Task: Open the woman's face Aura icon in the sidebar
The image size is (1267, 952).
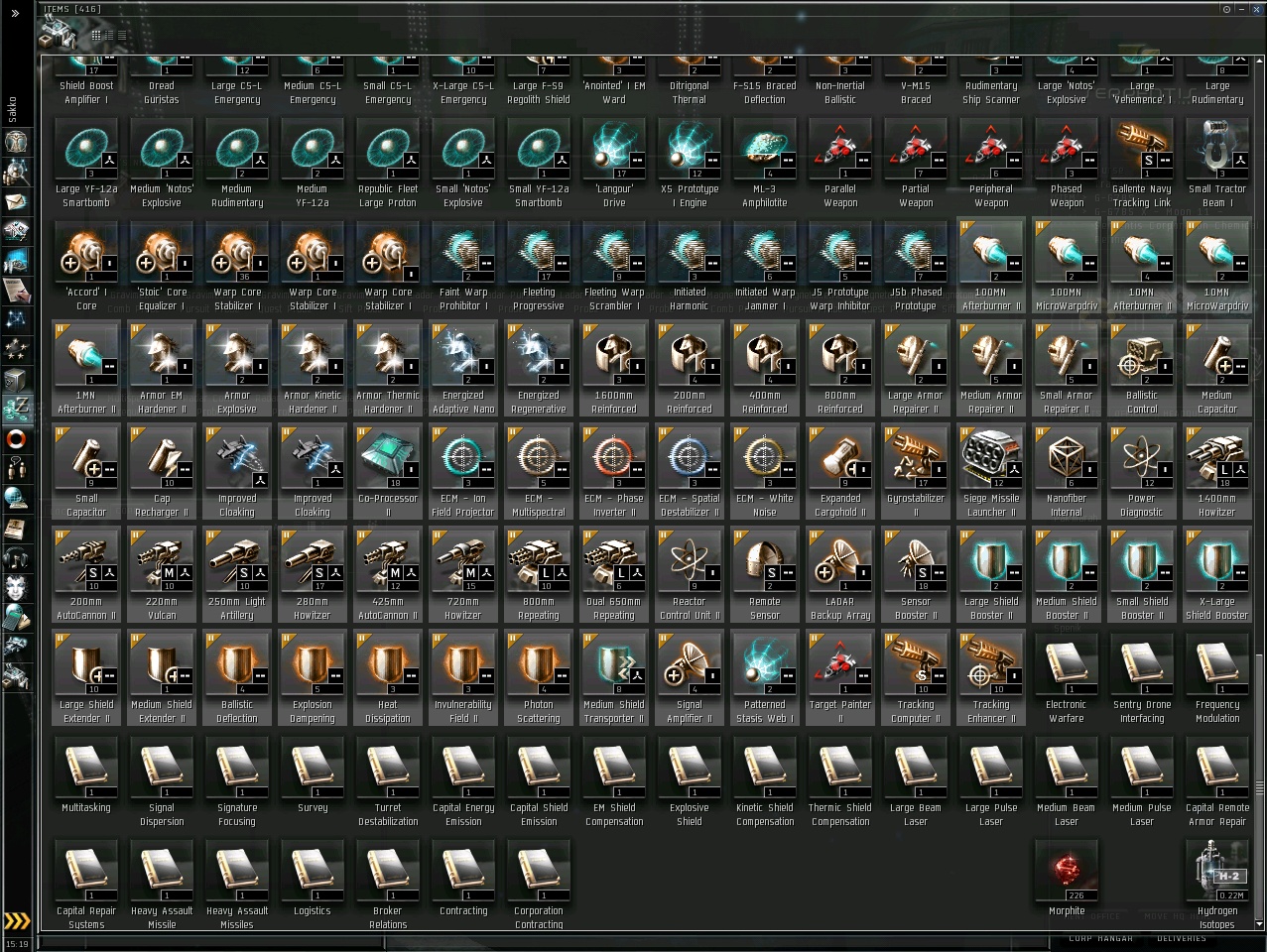Action: click(x=16, y=587)
